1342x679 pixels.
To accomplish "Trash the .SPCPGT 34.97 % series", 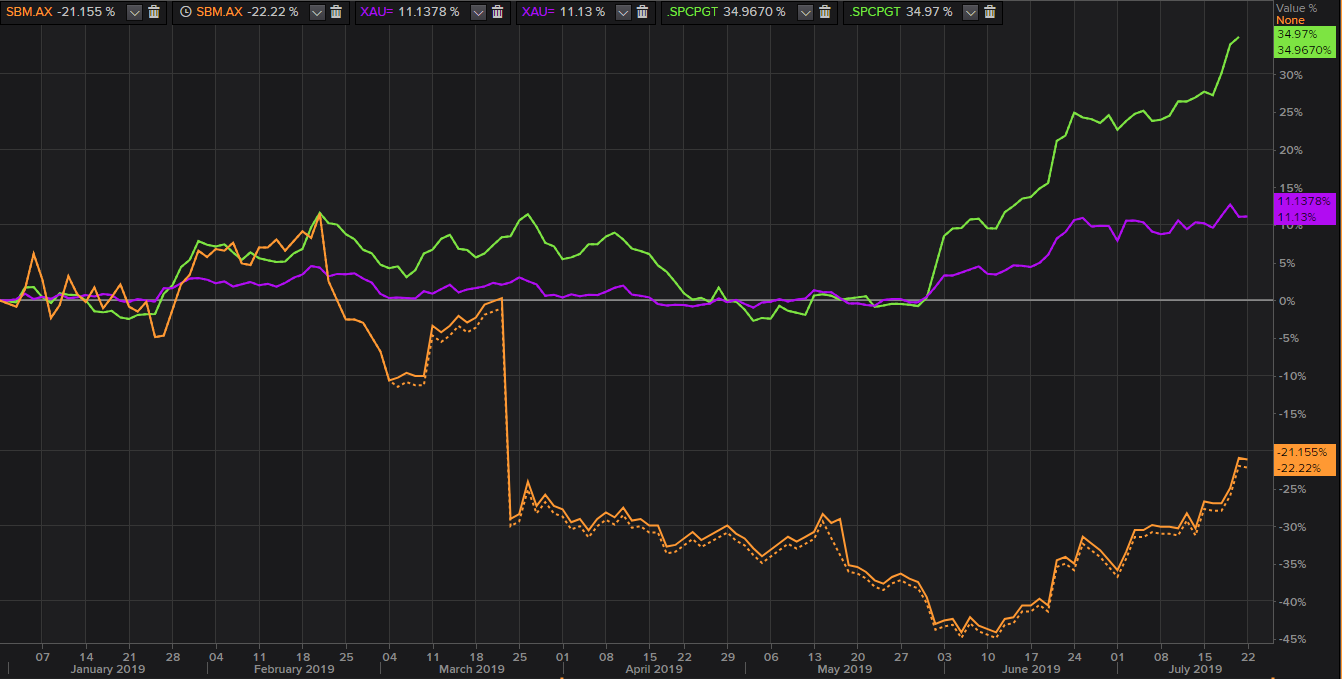I will (989, 12).
